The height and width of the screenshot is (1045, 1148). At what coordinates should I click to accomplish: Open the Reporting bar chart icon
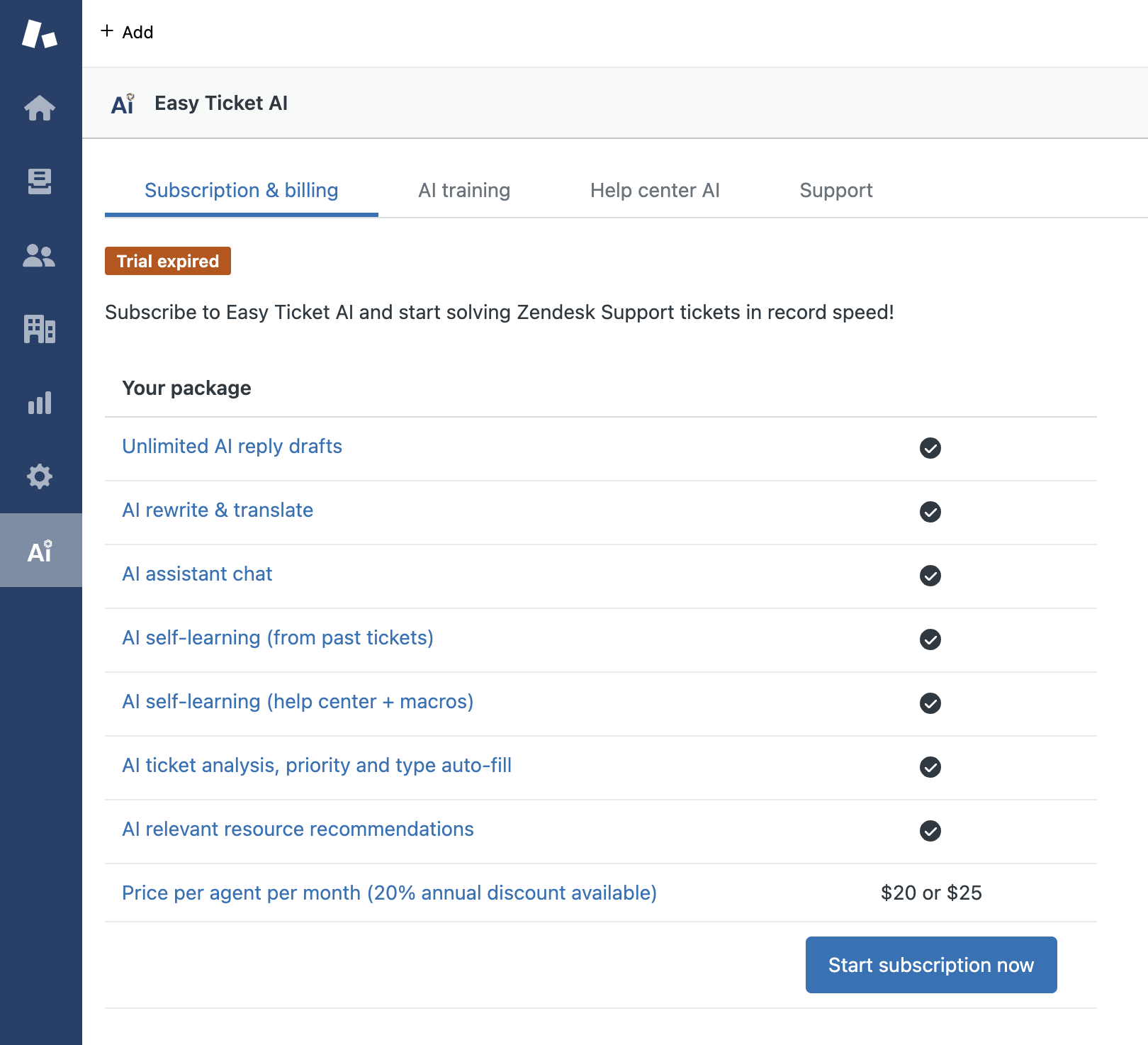click(x=40, y=403)
